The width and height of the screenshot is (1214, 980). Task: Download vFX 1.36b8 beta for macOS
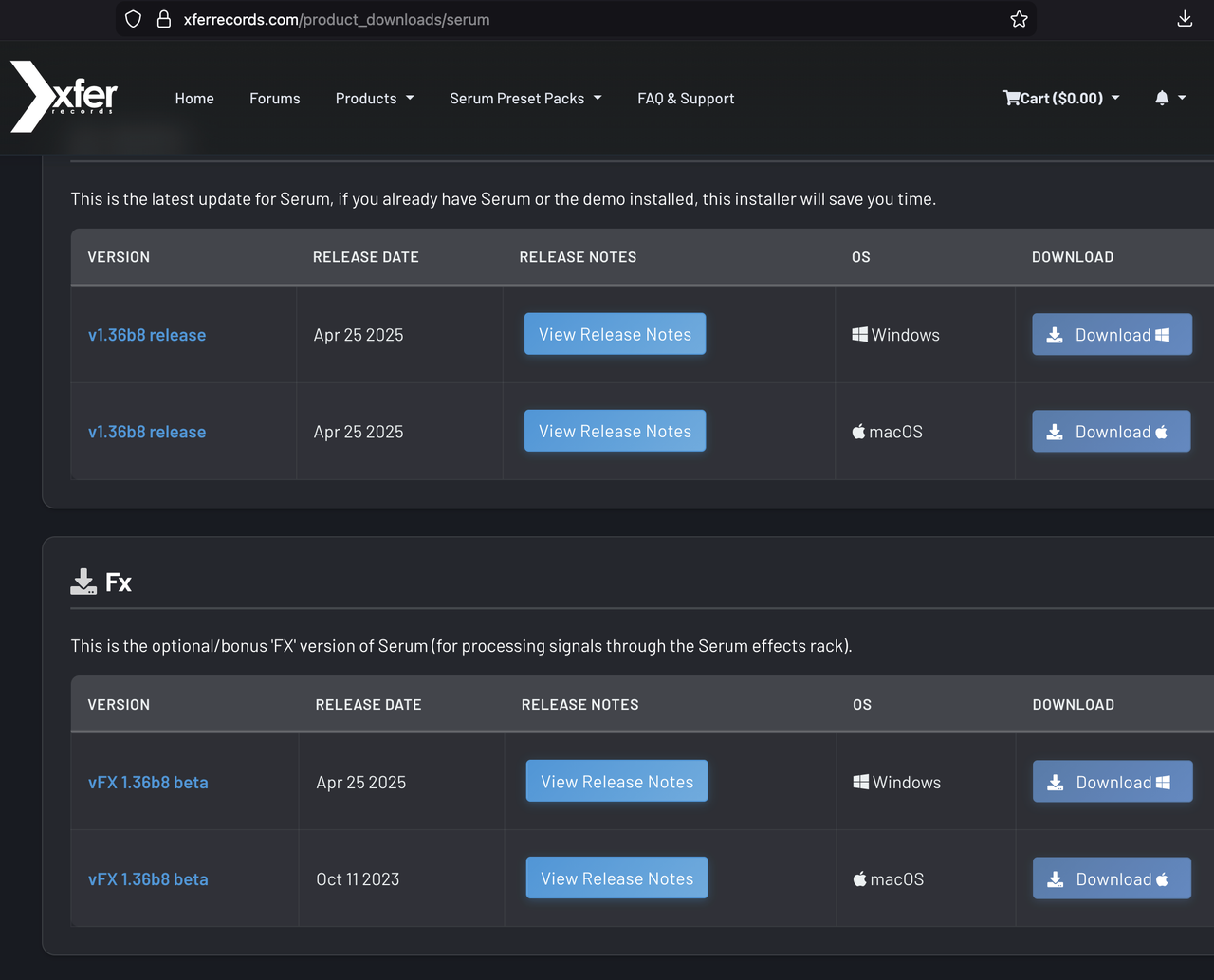click(x=1112, y=879)
